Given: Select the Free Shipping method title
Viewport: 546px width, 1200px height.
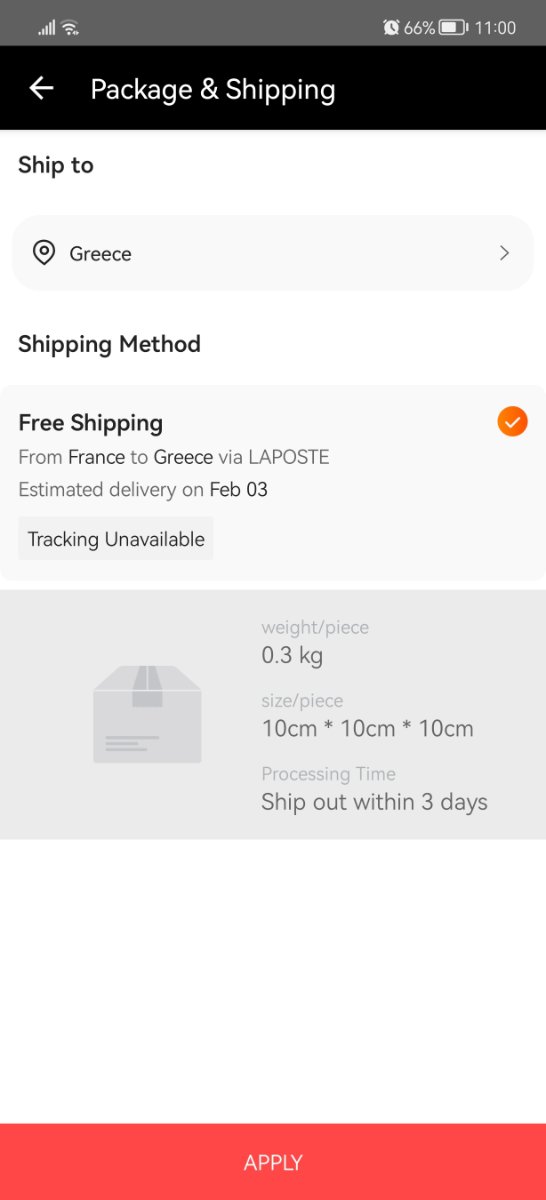Looking at the screenshot, I should click(91, 423).
